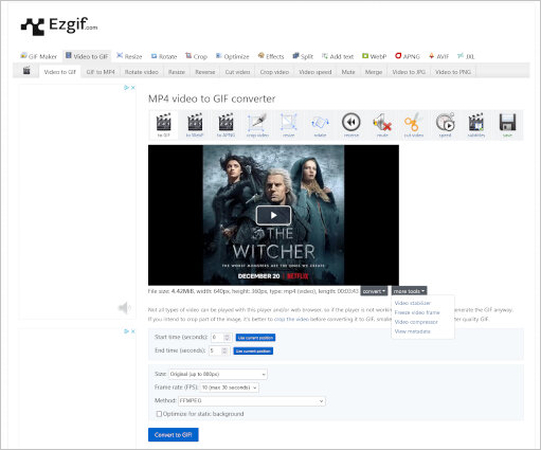Click the Convert to GIF button
541x450 pixels.
click(173, 435)
